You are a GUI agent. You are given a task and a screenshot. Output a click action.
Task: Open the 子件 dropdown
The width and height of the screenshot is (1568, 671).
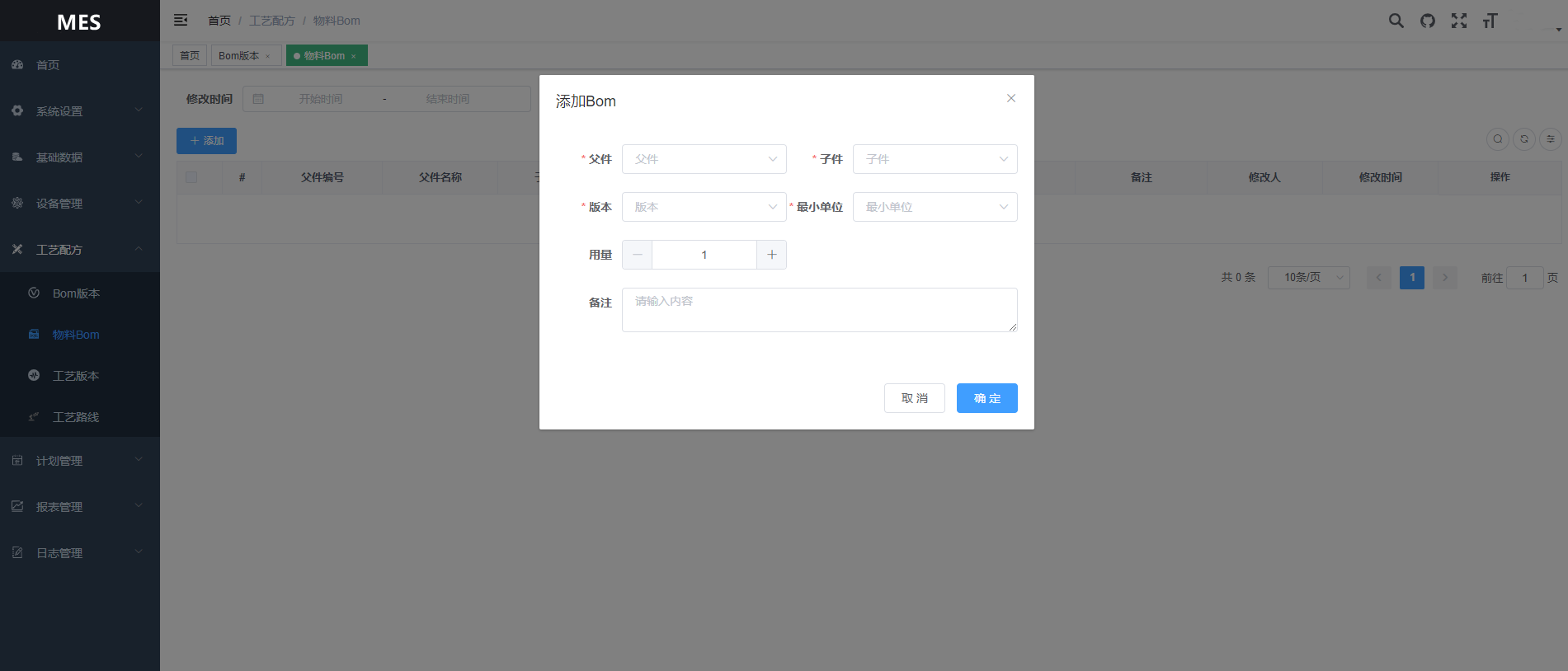click(x=935, y=159)
